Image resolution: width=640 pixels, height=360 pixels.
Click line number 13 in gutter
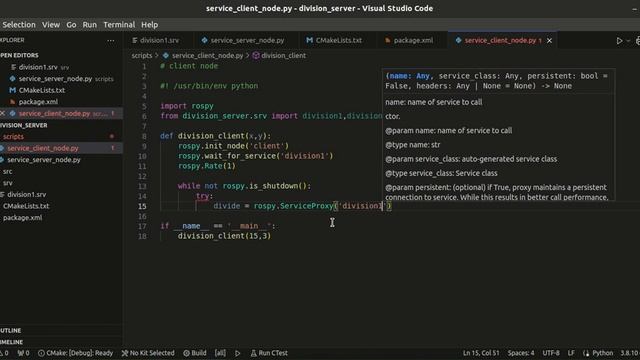[x=142, y=186]
